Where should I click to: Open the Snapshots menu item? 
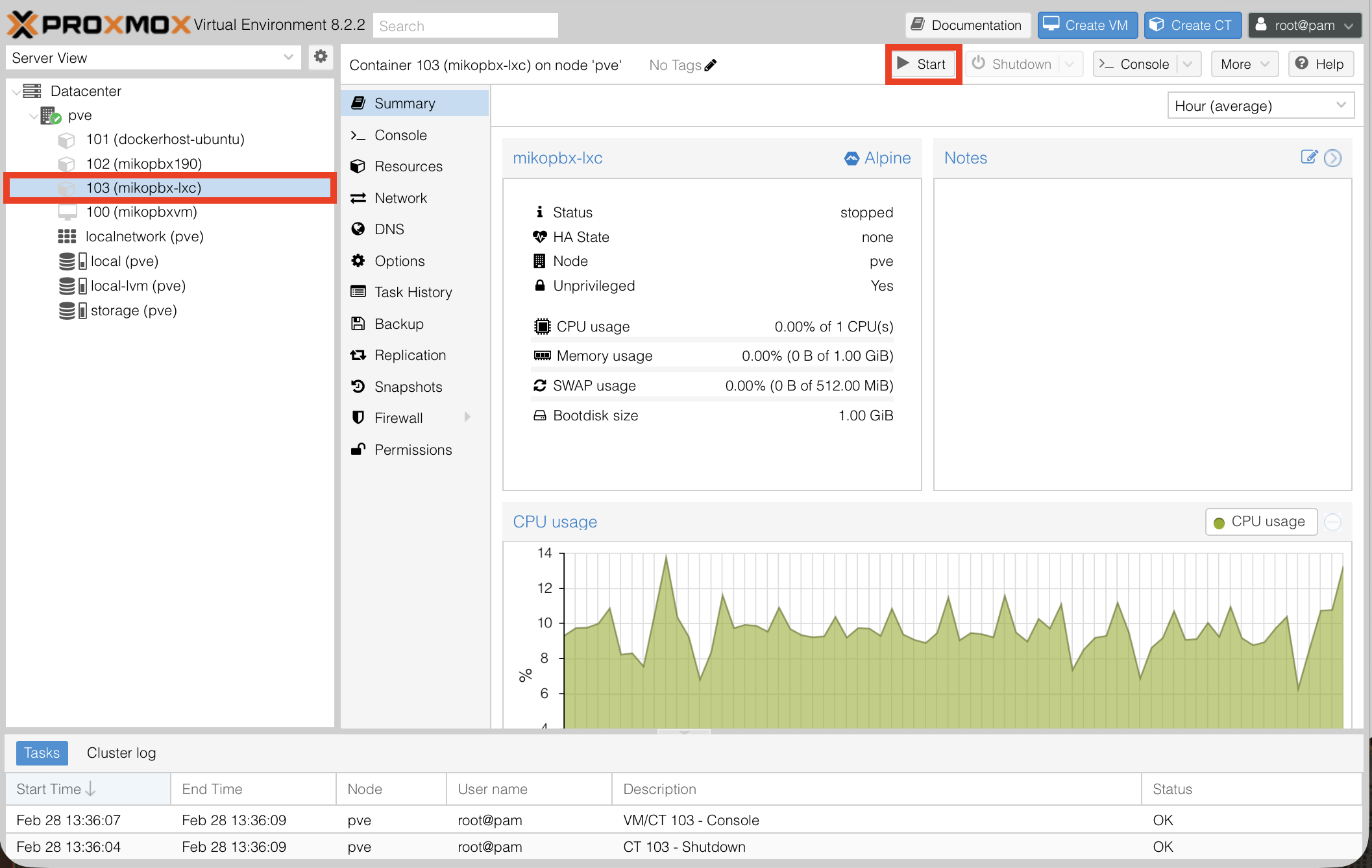(408, 387)
